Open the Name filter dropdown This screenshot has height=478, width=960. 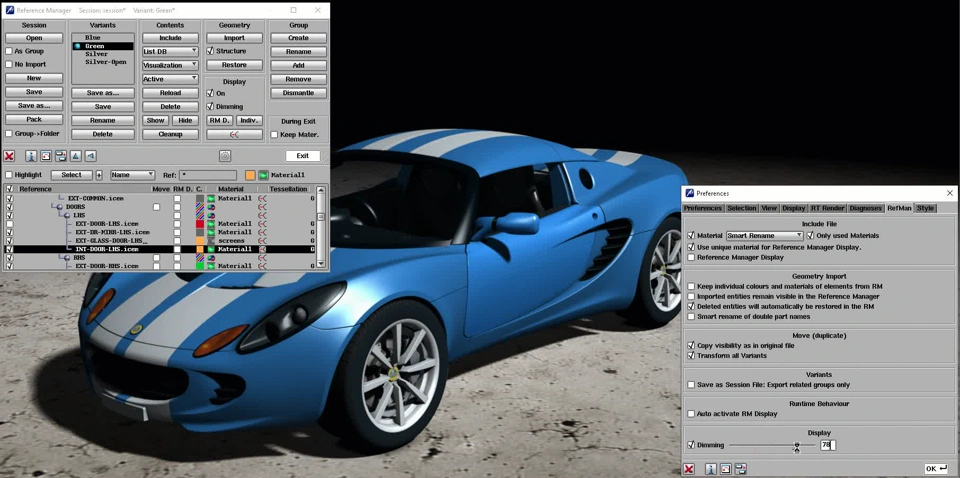(132, 175)
